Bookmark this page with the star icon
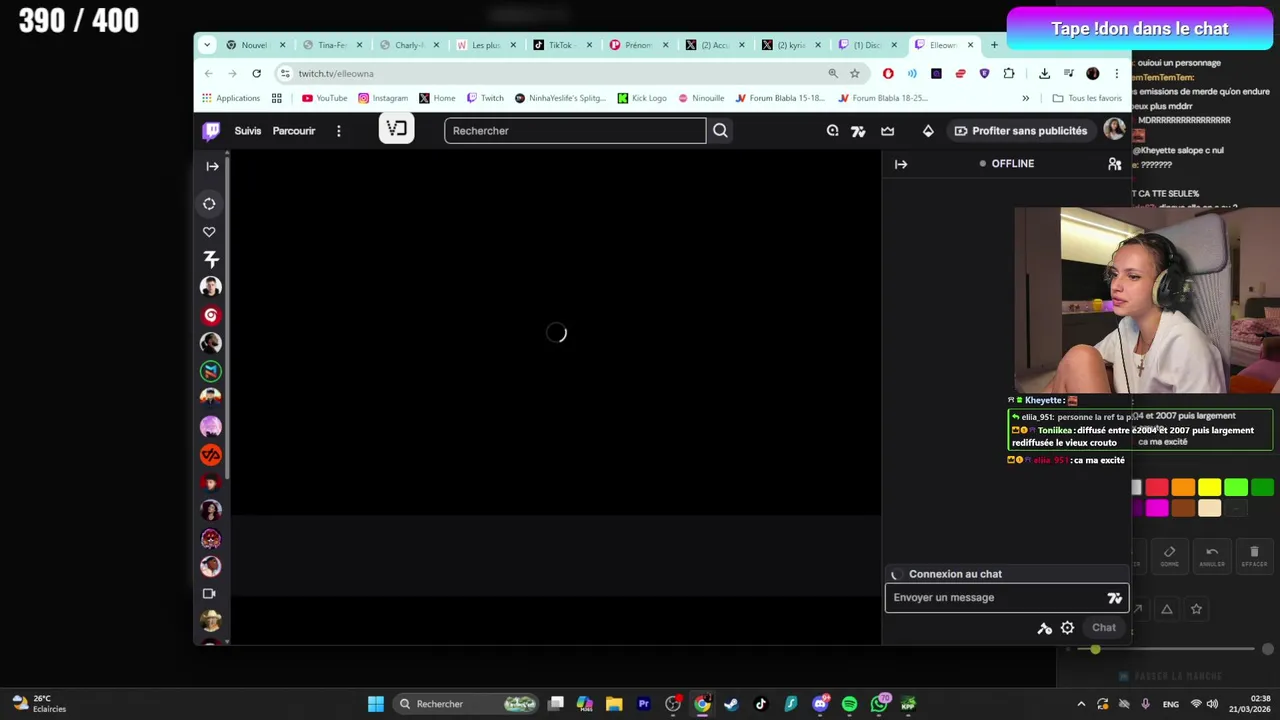The image size is (1280, 720). tap(854, 74)
